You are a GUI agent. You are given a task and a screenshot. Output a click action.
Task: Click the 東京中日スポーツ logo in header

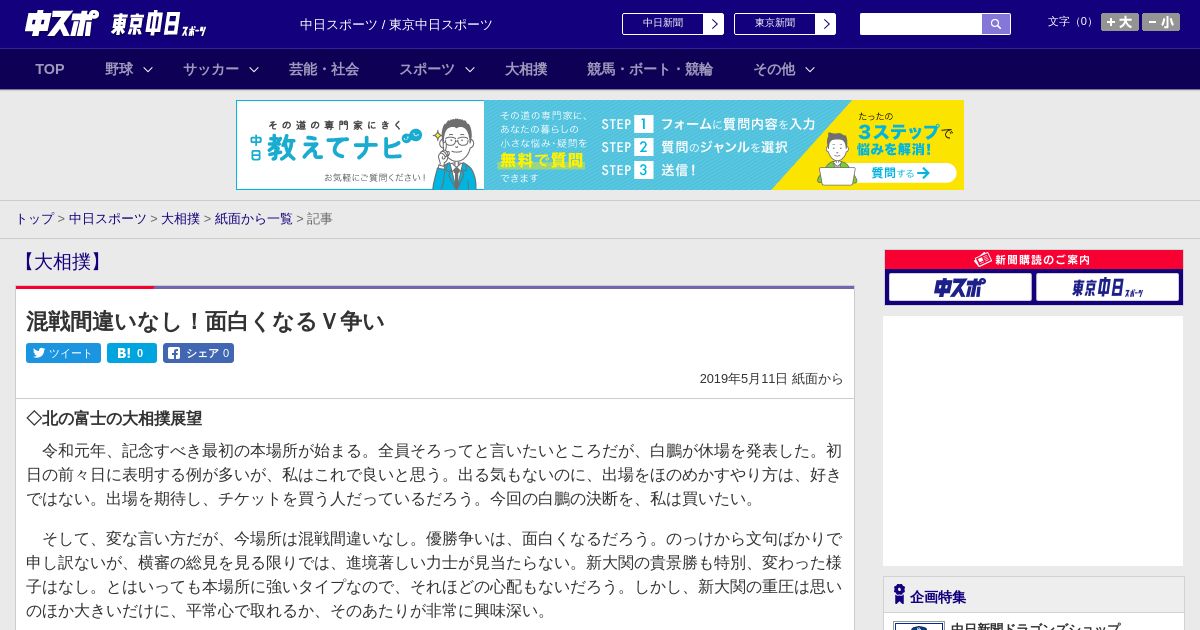159,24
